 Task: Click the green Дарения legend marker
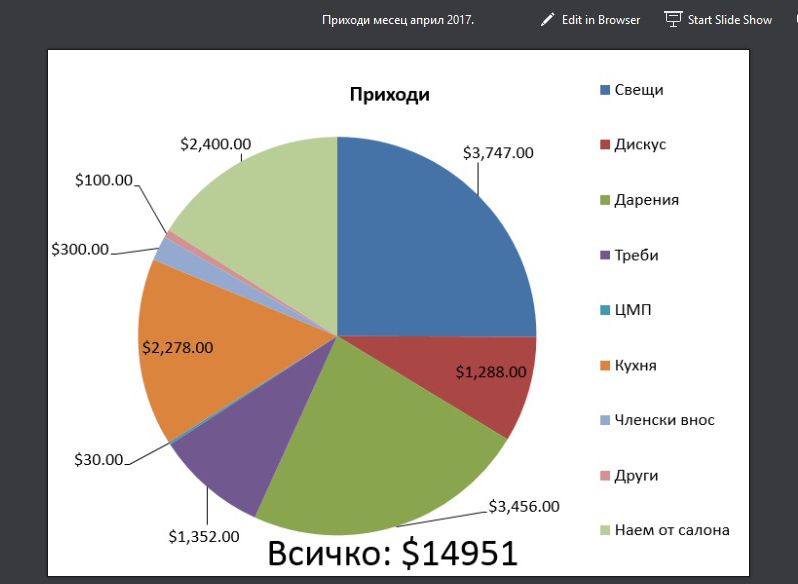tap(604, 200)
